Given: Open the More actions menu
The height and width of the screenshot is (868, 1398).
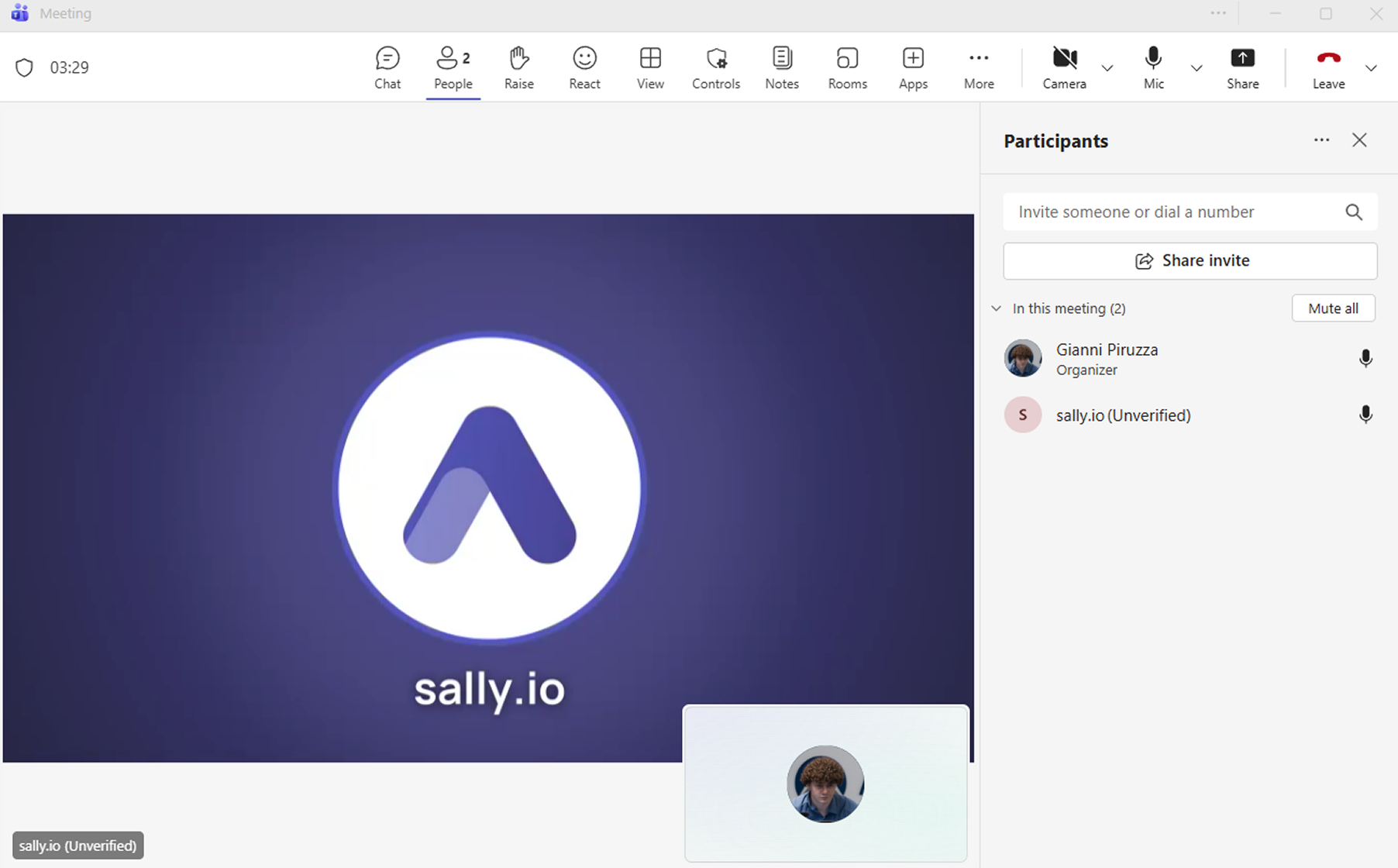Looking at the screenshot, I should point(979,67).
